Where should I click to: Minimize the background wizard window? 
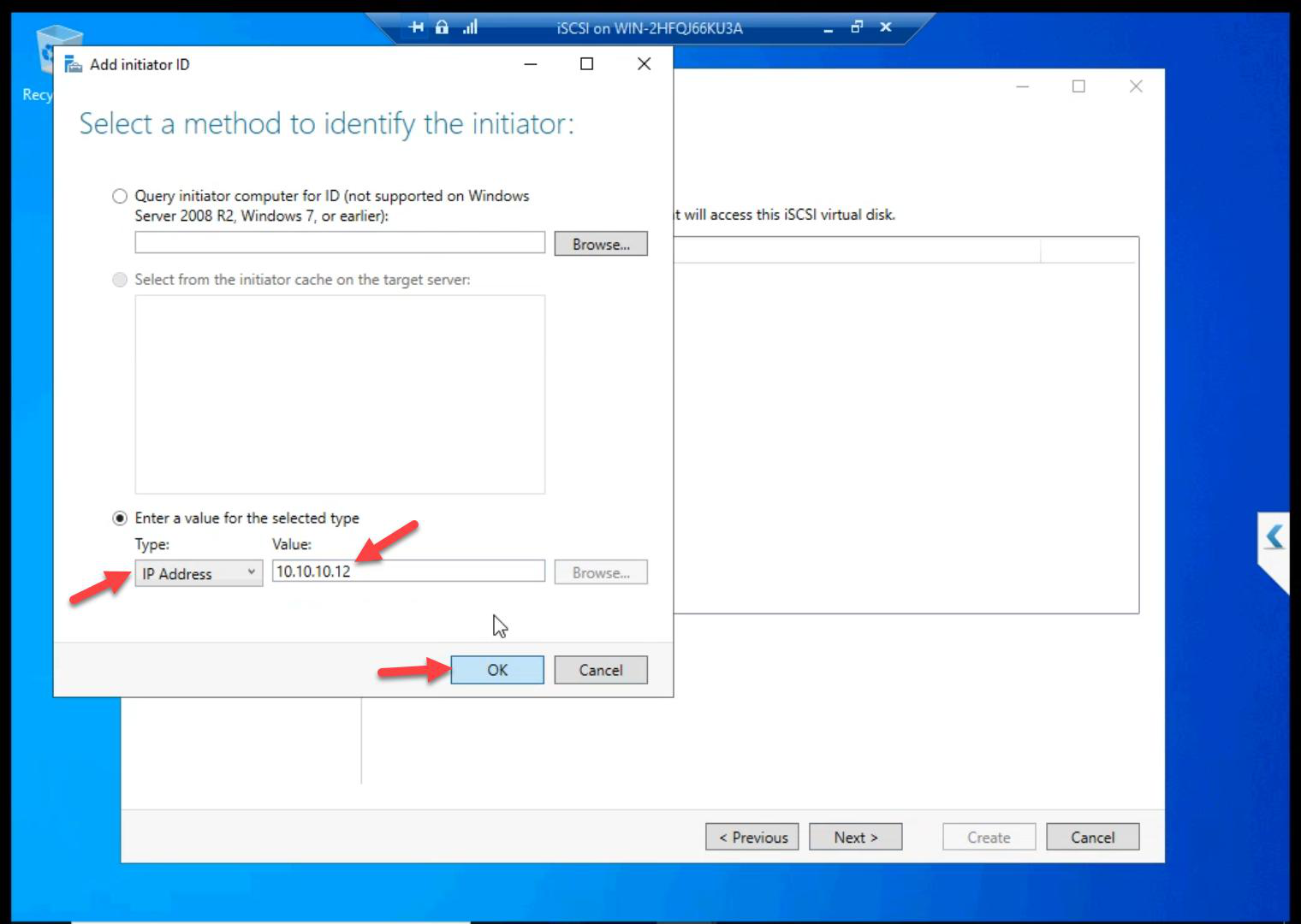coord(1022,86)
